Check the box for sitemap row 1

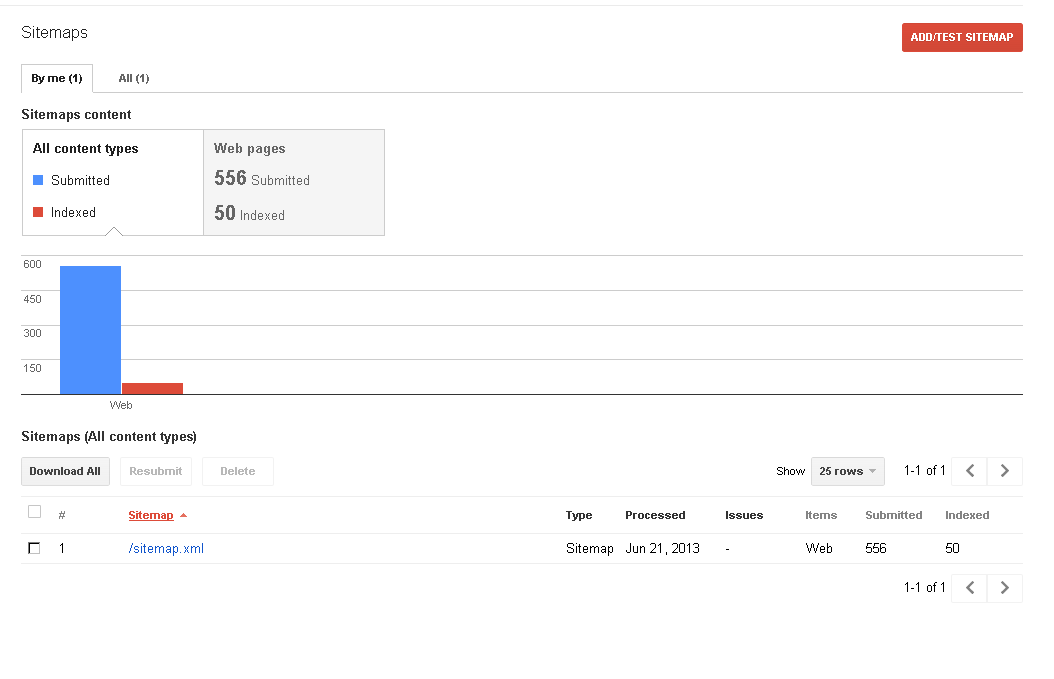pyautogui.click(x=35, y=548)
